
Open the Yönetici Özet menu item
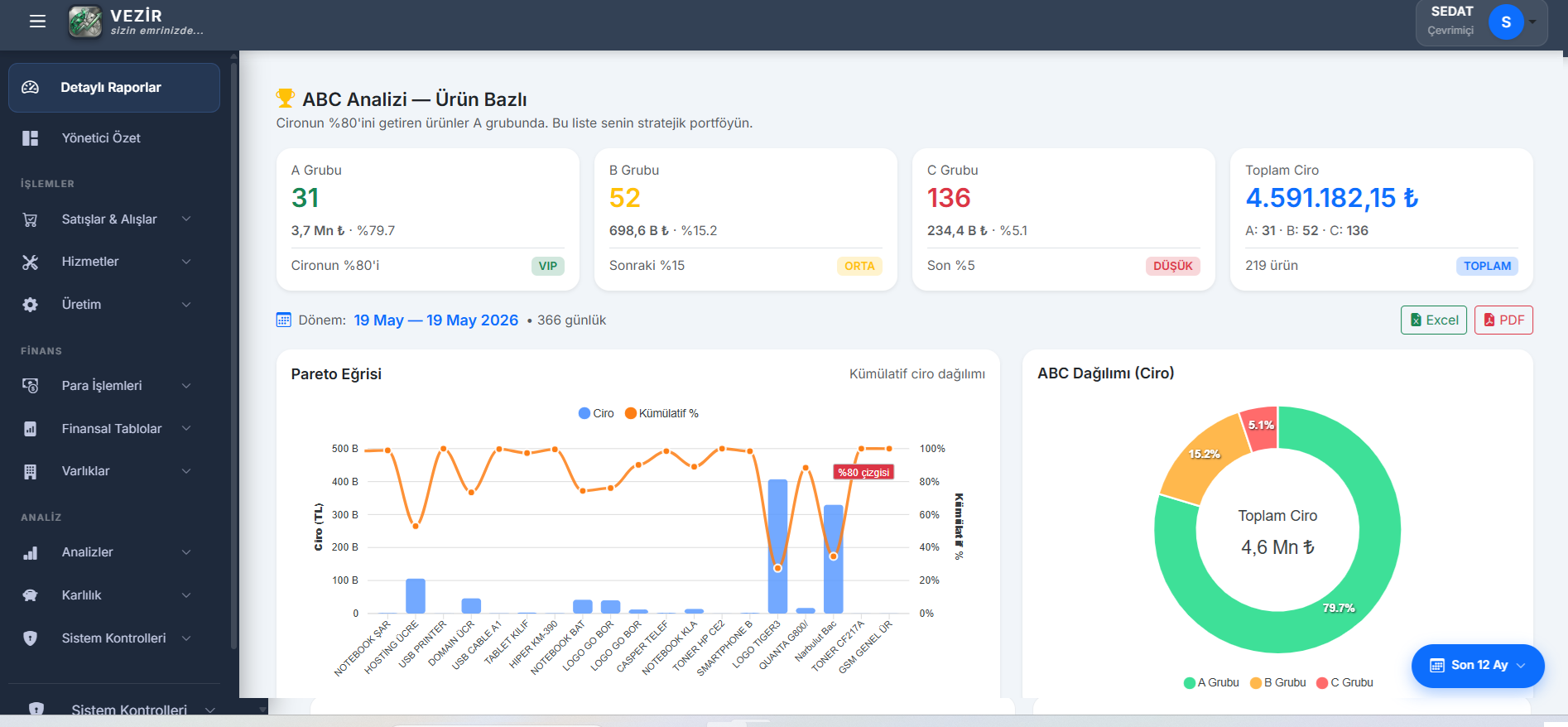pos(114,138)
